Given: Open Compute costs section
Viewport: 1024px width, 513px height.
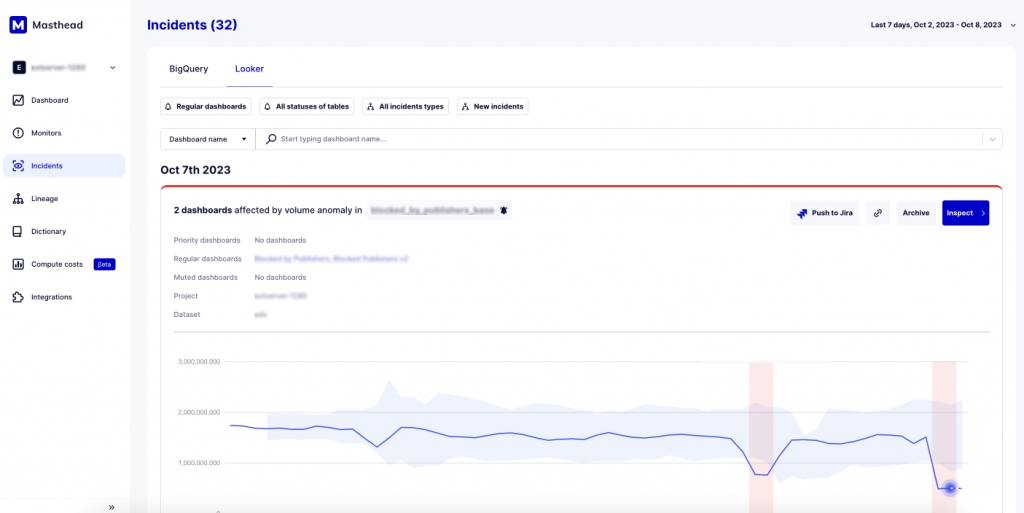Looking at the screenshot, I should [56, 264].
